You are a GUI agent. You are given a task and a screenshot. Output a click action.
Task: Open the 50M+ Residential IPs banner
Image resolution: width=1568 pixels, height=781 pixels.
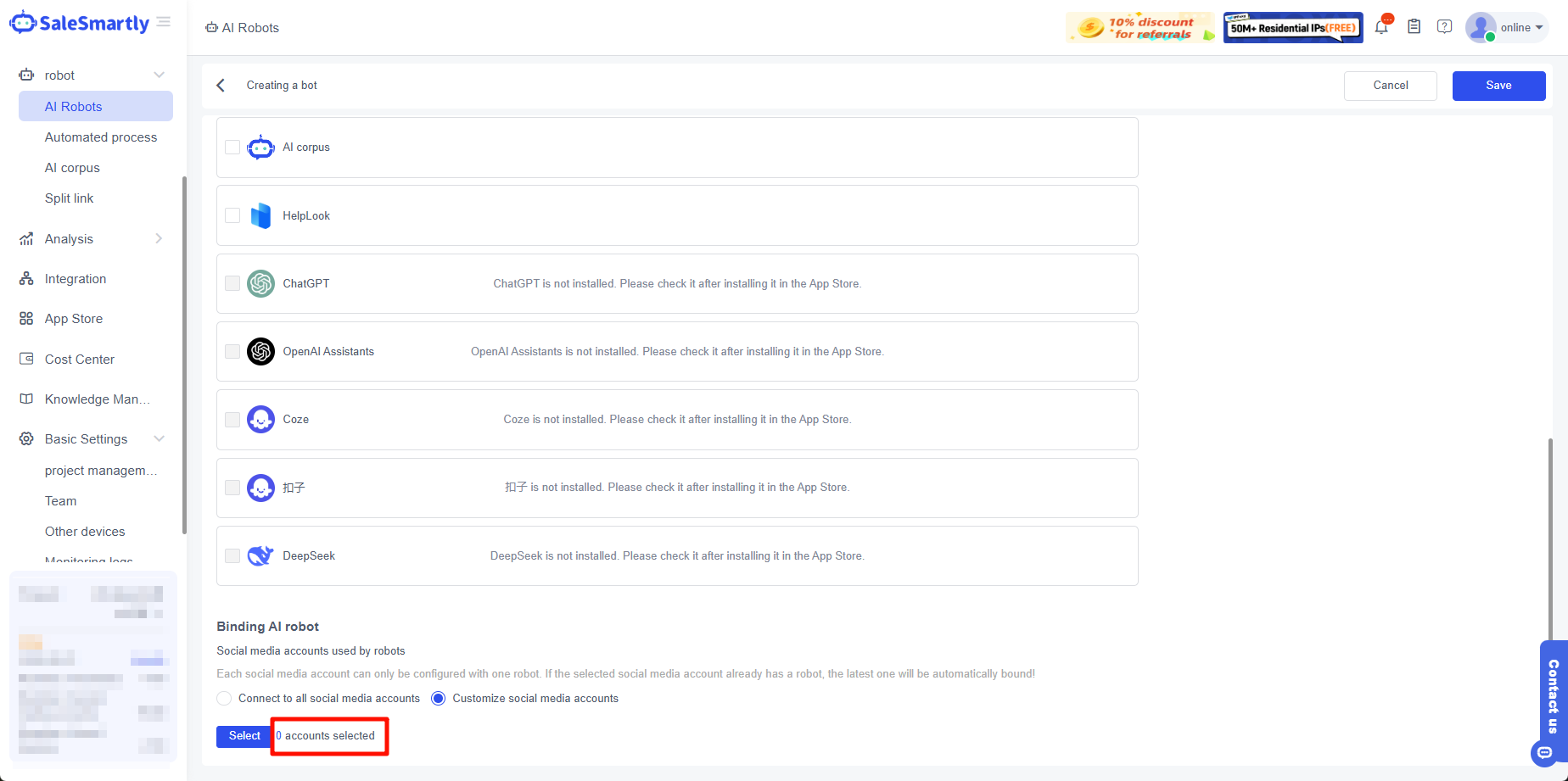tap(1293, 27)
